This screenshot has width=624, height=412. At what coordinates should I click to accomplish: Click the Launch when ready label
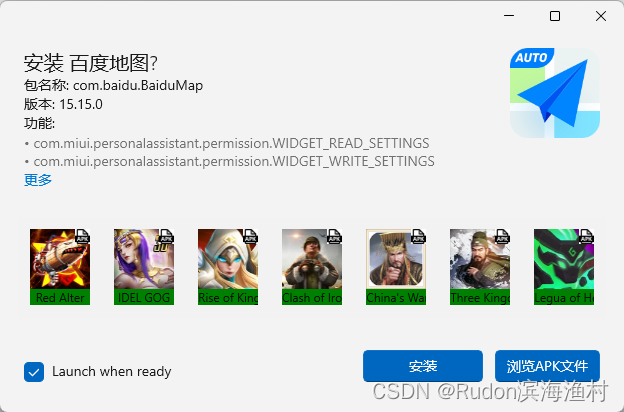click(112, 371)
